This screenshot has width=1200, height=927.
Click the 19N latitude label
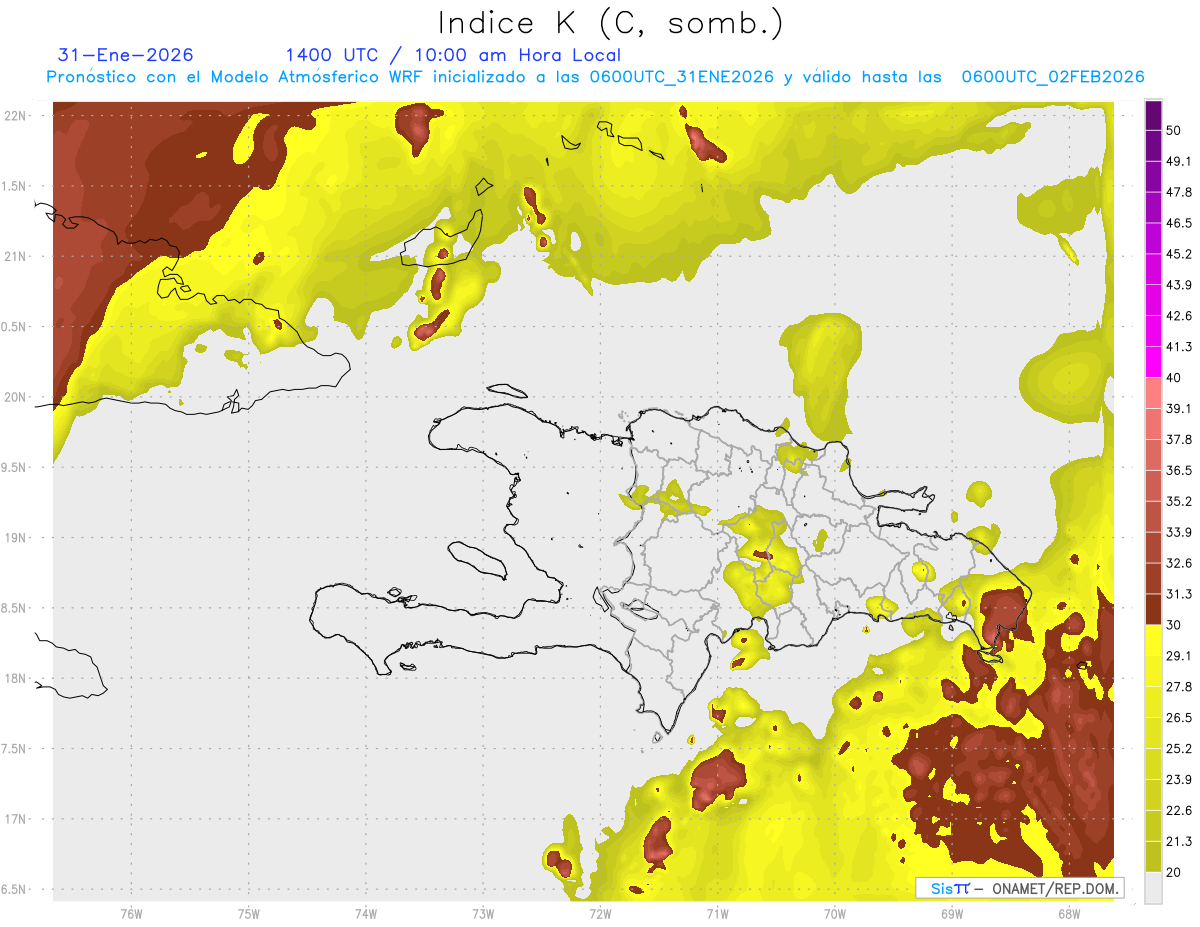tap(16, 538)
